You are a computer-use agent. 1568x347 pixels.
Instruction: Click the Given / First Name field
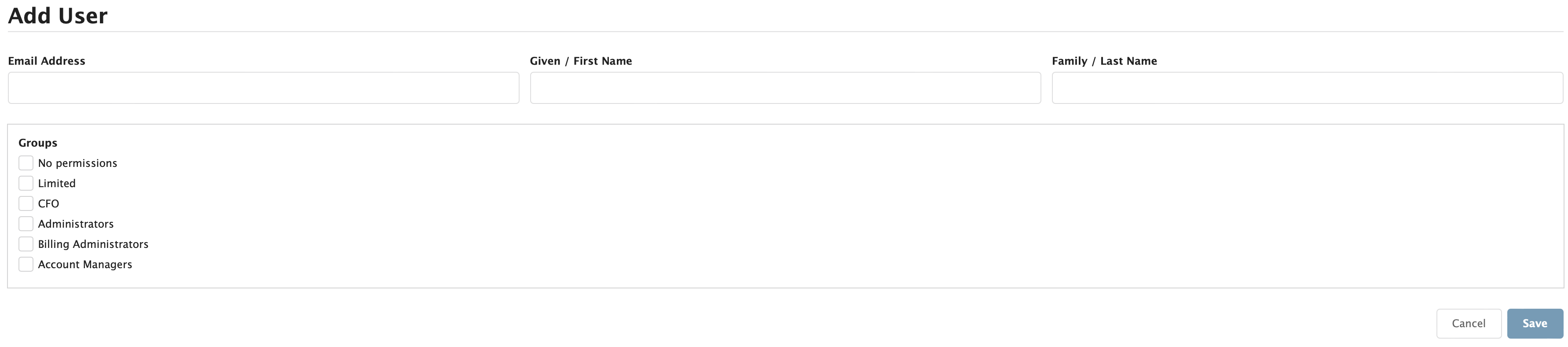tap(785, 87)
